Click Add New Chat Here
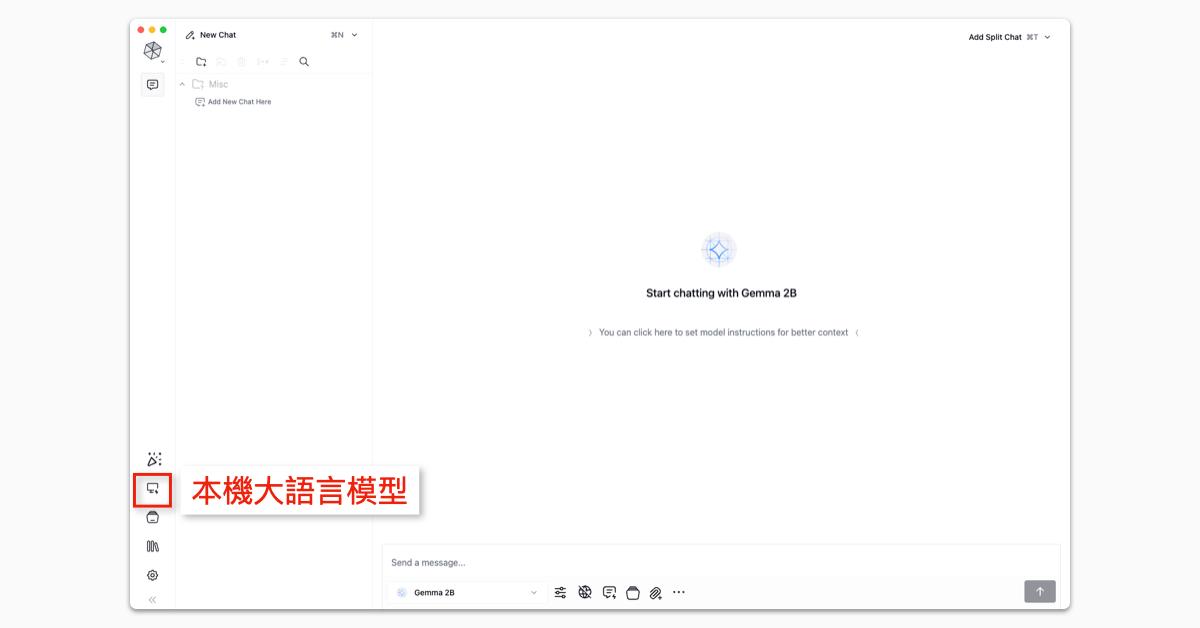The width and height of the screenshot is (1200, 628). click(233, 102)
